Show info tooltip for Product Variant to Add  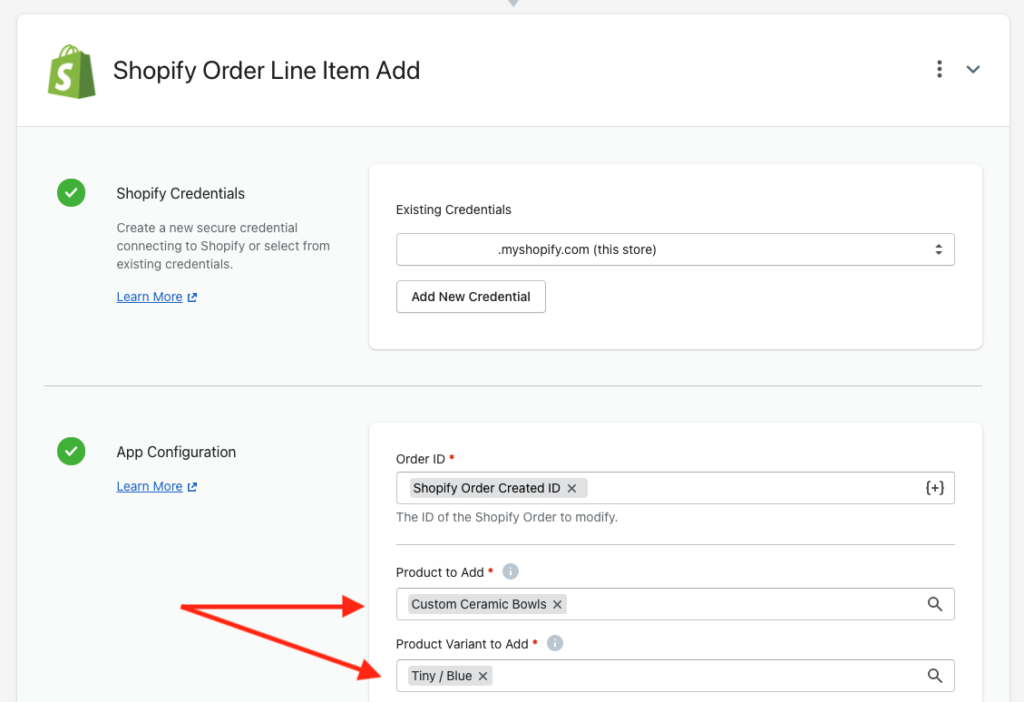click(x=555, y=643)
